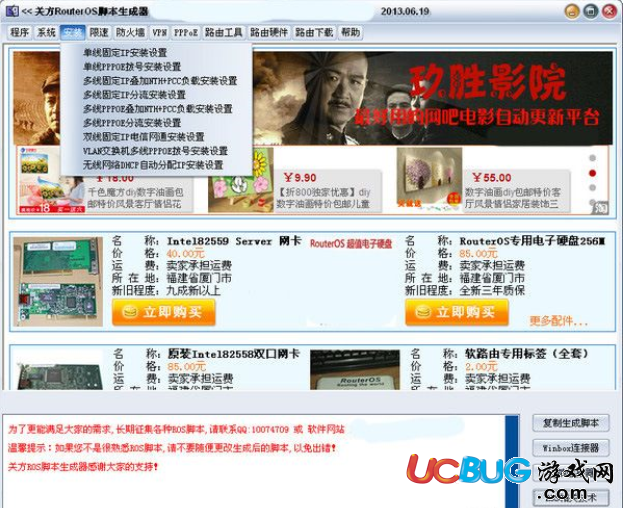Choose 多线PPPOE叠加NTH+PCC负载安装设置
Image resolution: width=623 pixels, height=508 pixels.
[x=157, y=108]
